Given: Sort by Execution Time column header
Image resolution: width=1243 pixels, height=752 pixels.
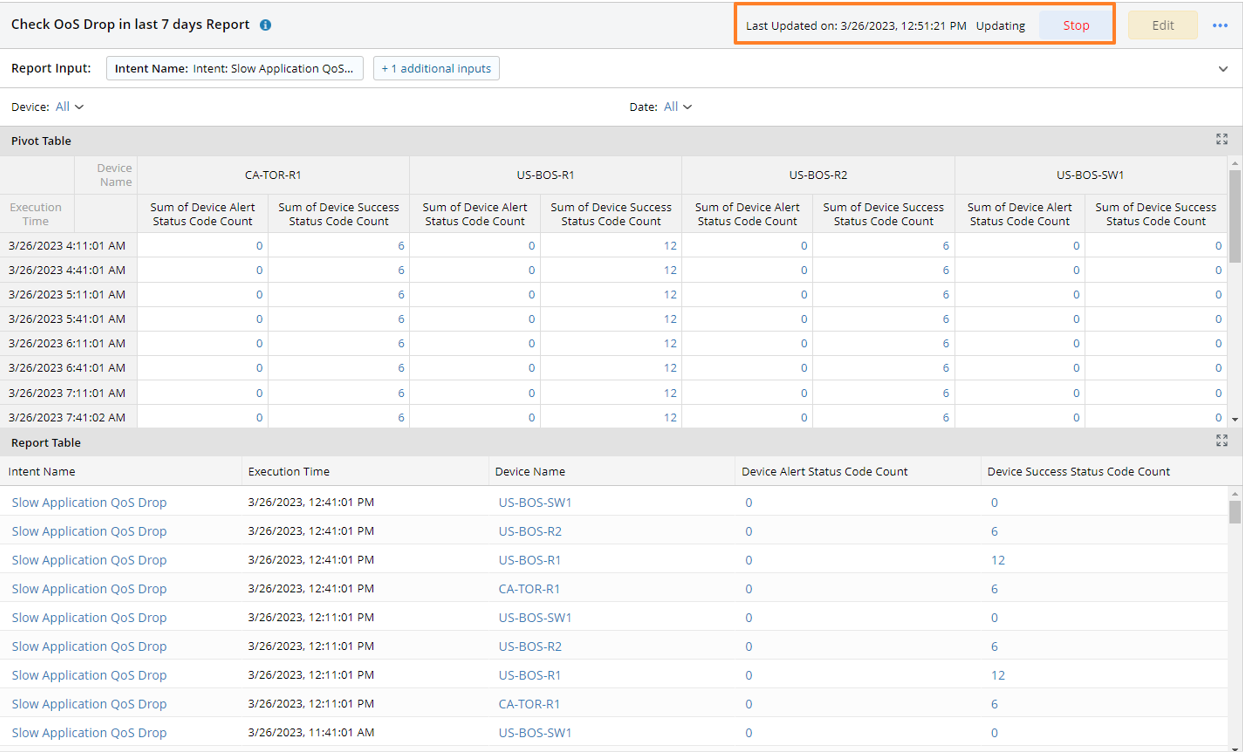Looking at the screenshot, I should [288, 471].
